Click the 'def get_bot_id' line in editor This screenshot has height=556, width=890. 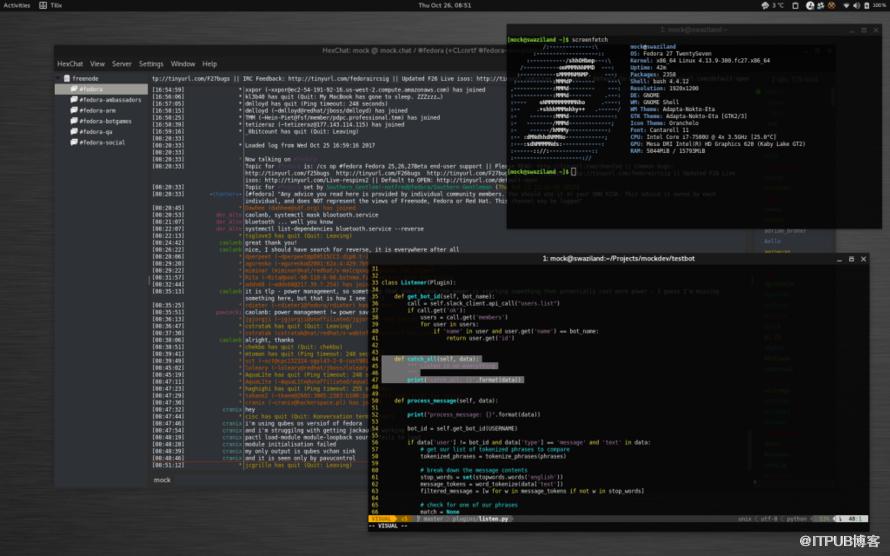[443, 296]
